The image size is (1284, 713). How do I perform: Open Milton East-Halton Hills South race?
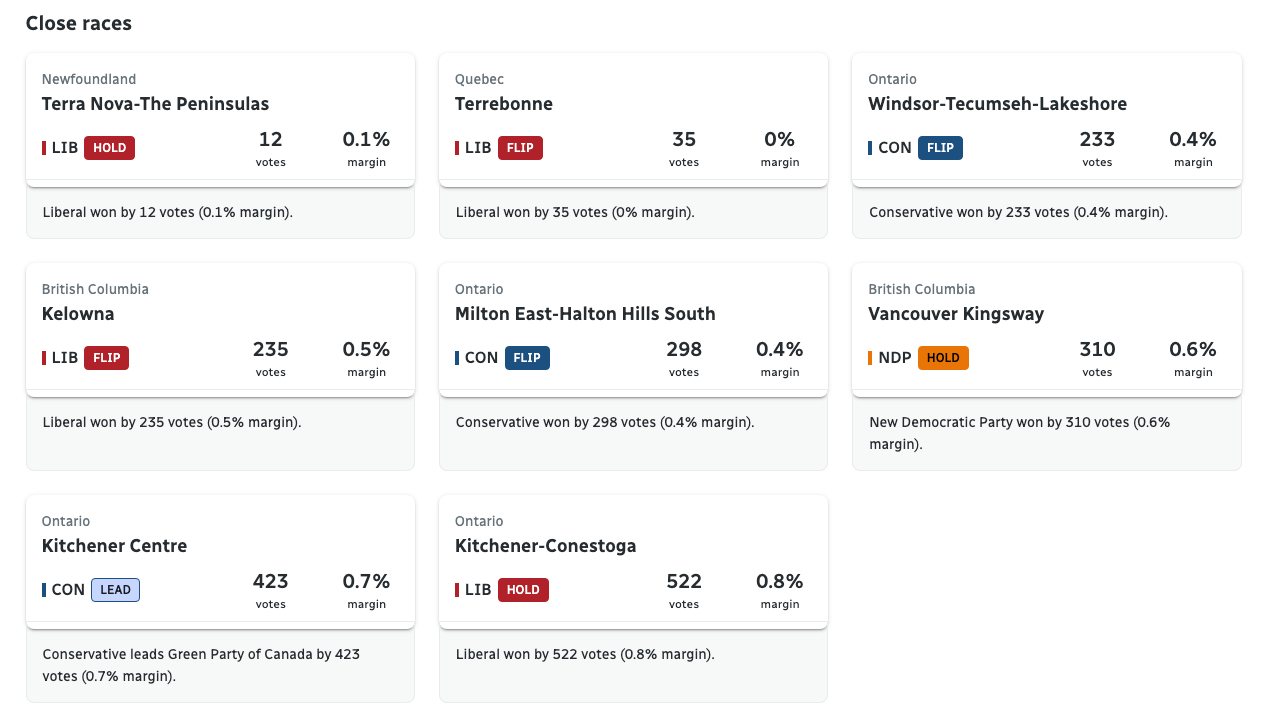585,314
